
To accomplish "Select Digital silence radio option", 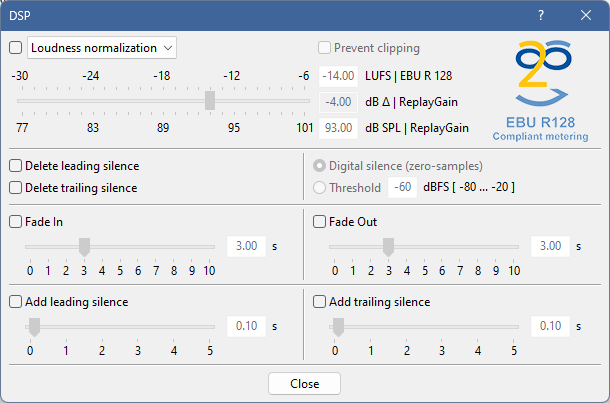I will point(320,166).
